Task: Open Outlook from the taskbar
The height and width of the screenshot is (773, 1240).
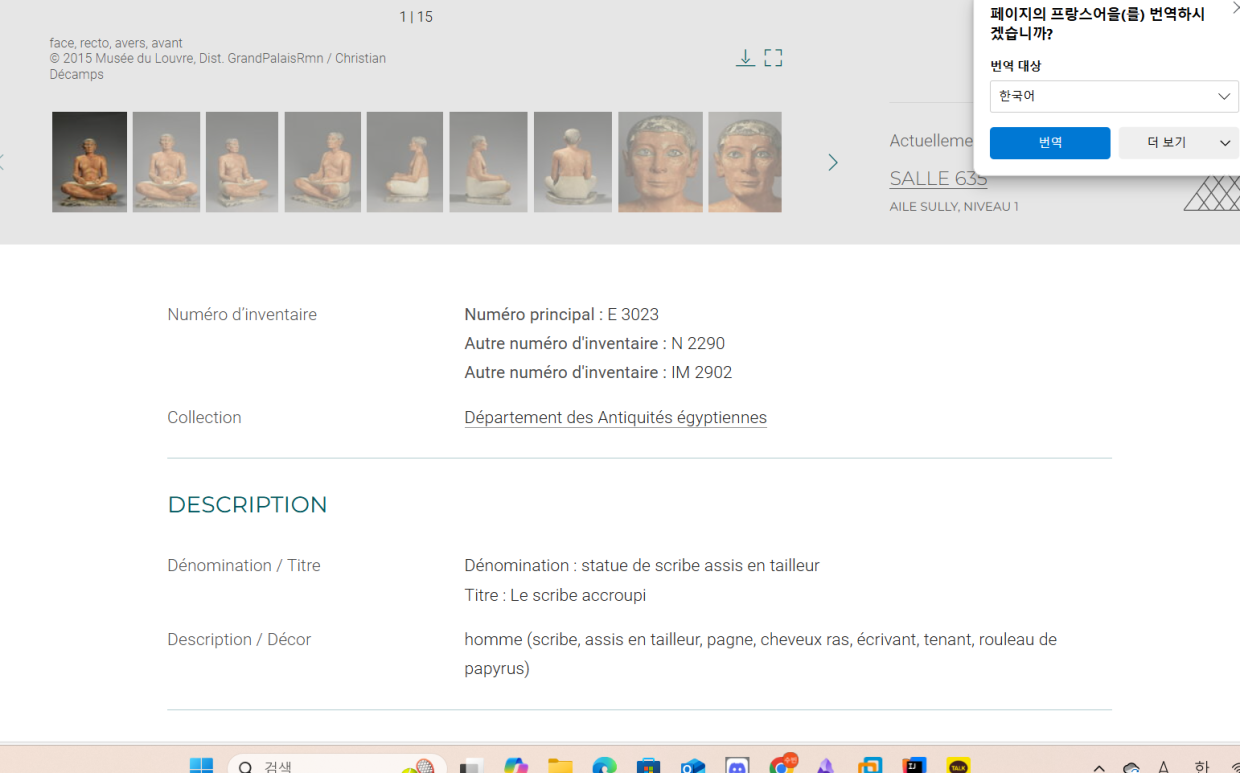Action: 693,766
